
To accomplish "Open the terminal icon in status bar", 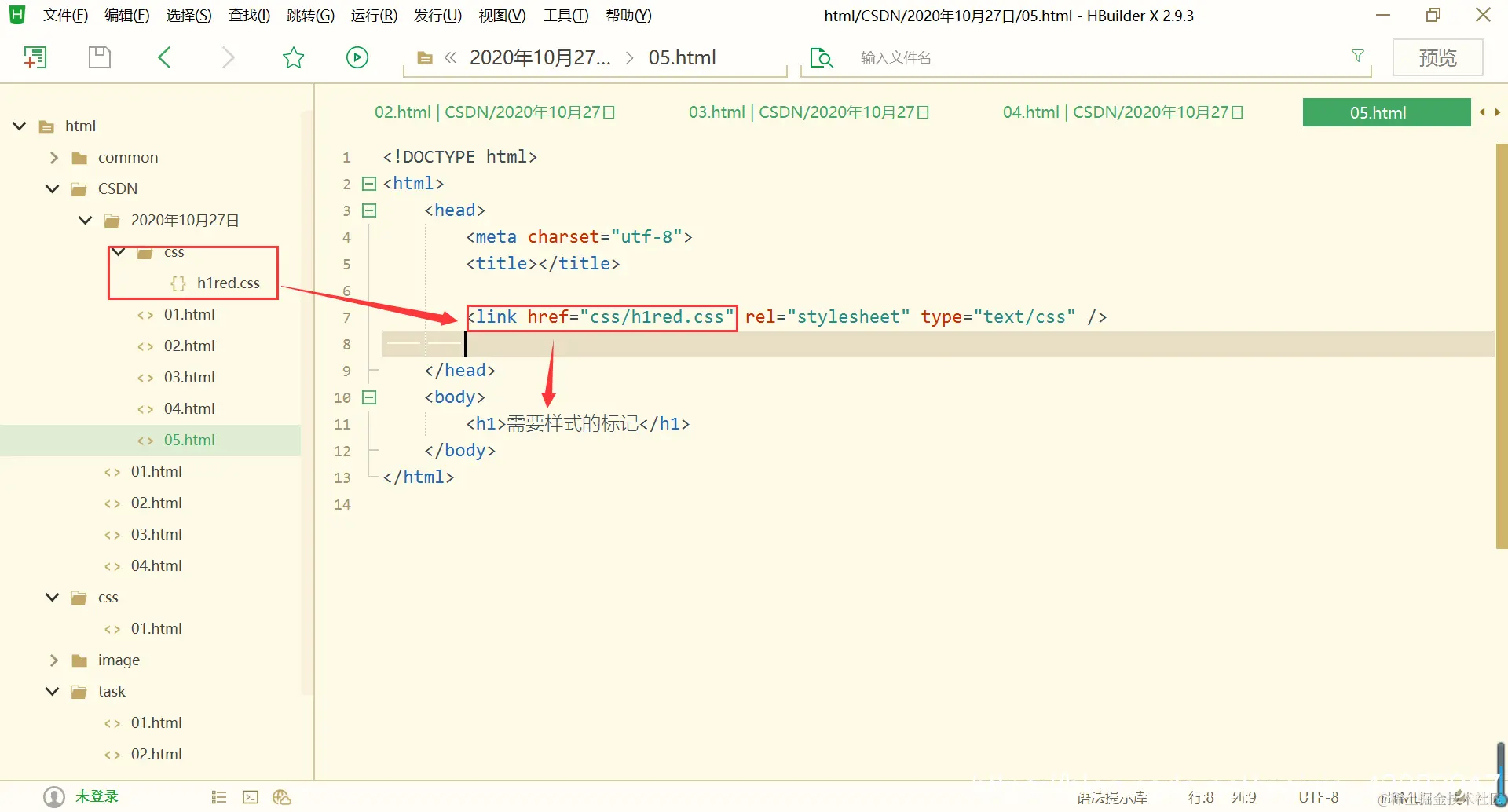I will point(251,797).
